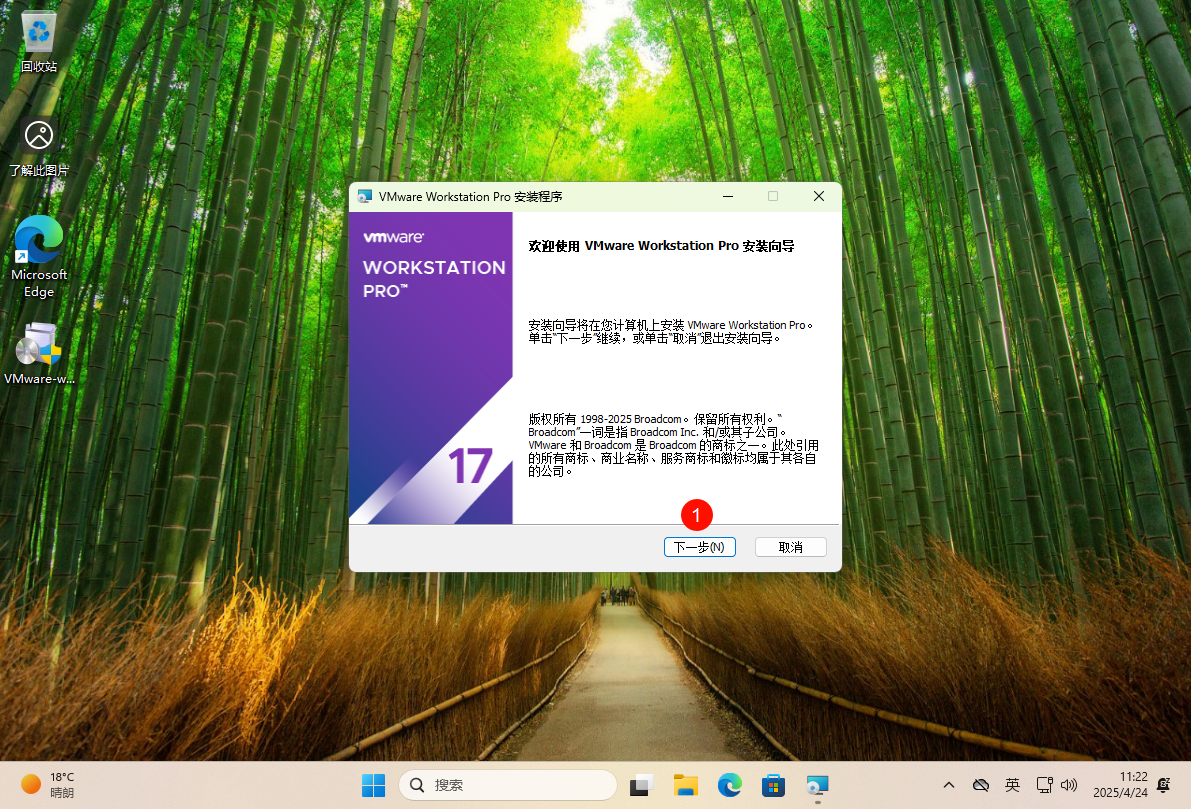Viewport: 1191px width, 809px height.
Task: Click the VMware Workstation Pro 17 banner image
Action: tap(431, 368)
